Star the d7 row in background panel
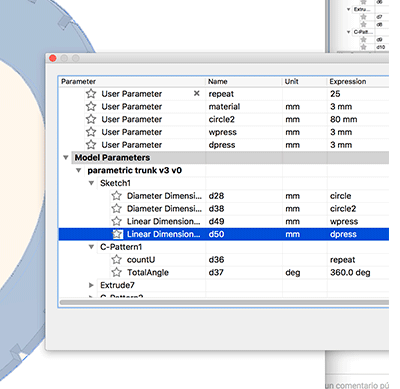This screenshot has height=389, width=400. 363,17
